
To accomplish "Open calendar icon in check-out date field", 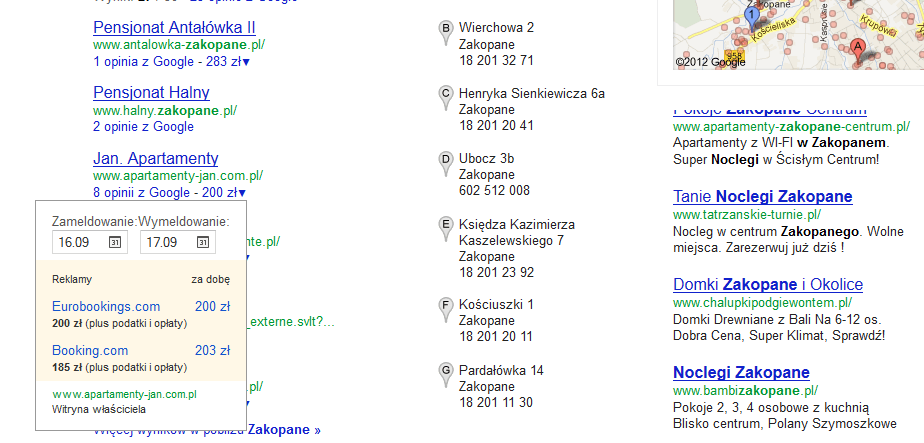I will (202, 243).
